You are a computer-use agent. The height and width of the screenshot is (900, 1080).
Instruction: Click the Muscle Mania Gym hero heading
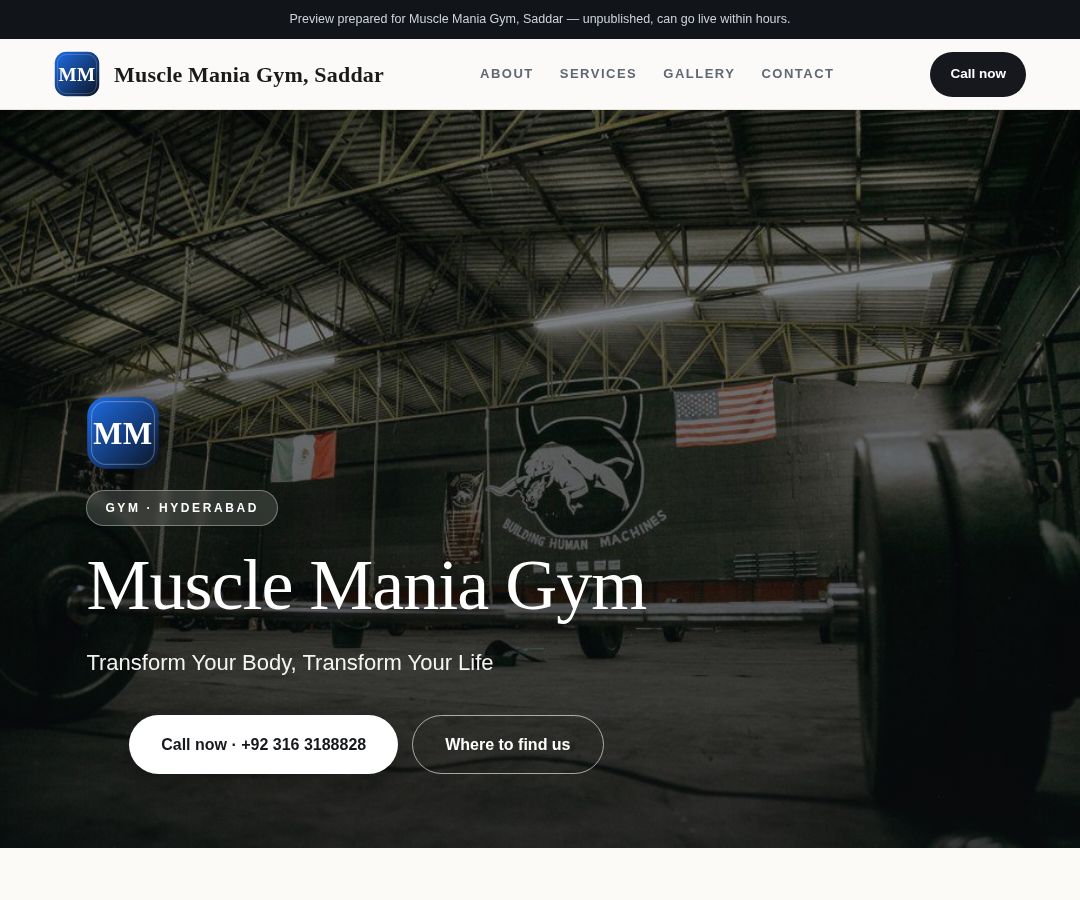(x=366, y=586)
